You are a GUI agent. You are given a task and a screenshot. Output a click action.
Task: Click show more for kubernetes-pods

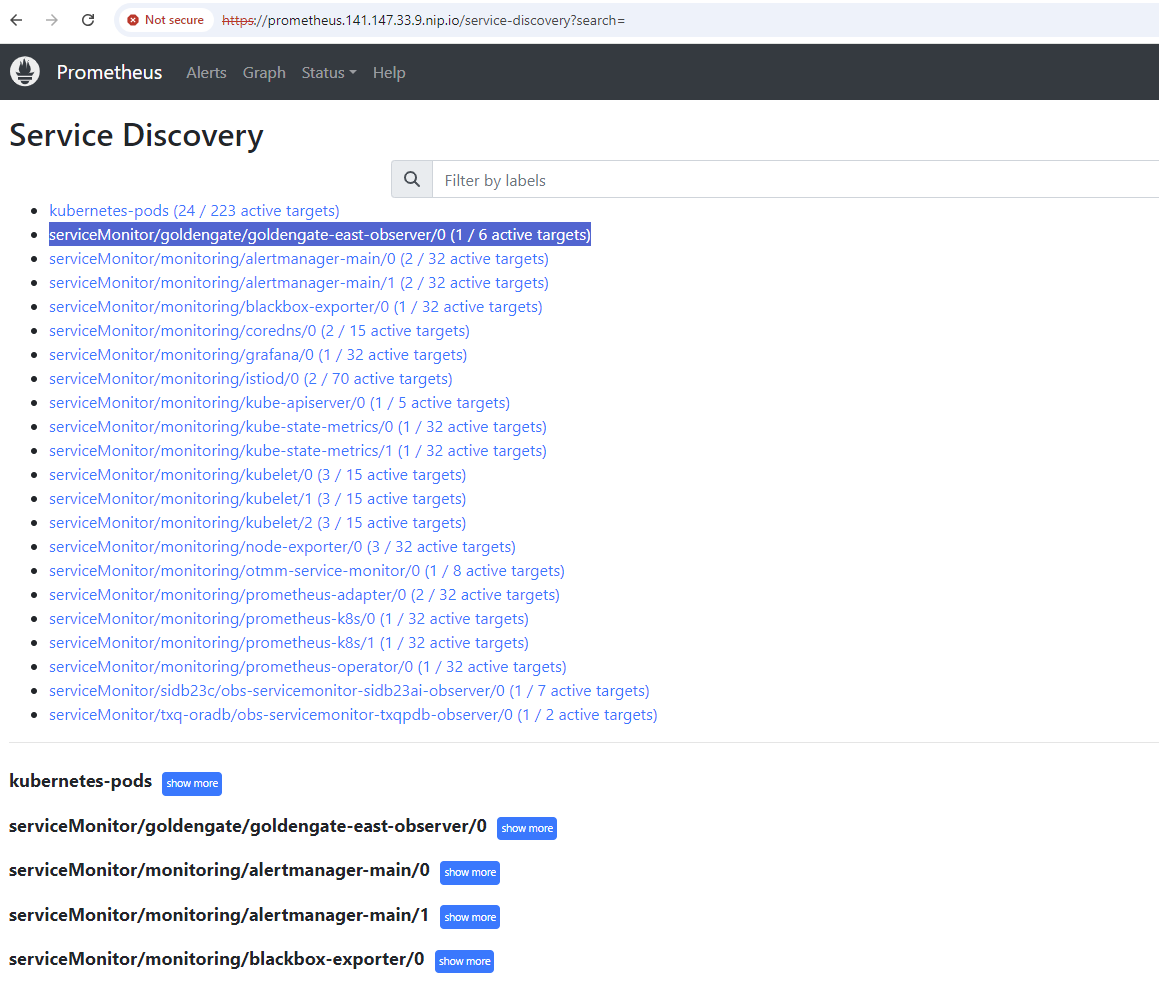click(x=191, y=783)
